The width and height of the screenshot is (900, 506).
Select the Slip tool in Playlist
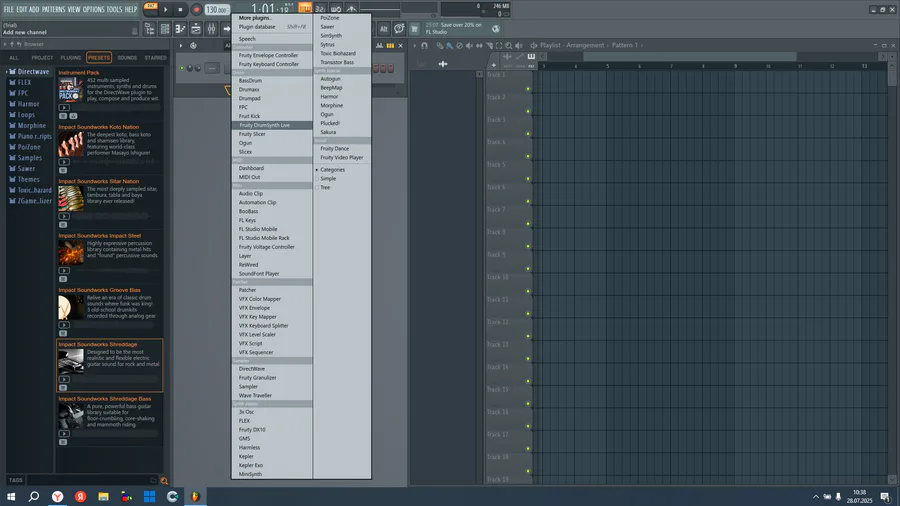click(479, 45)
